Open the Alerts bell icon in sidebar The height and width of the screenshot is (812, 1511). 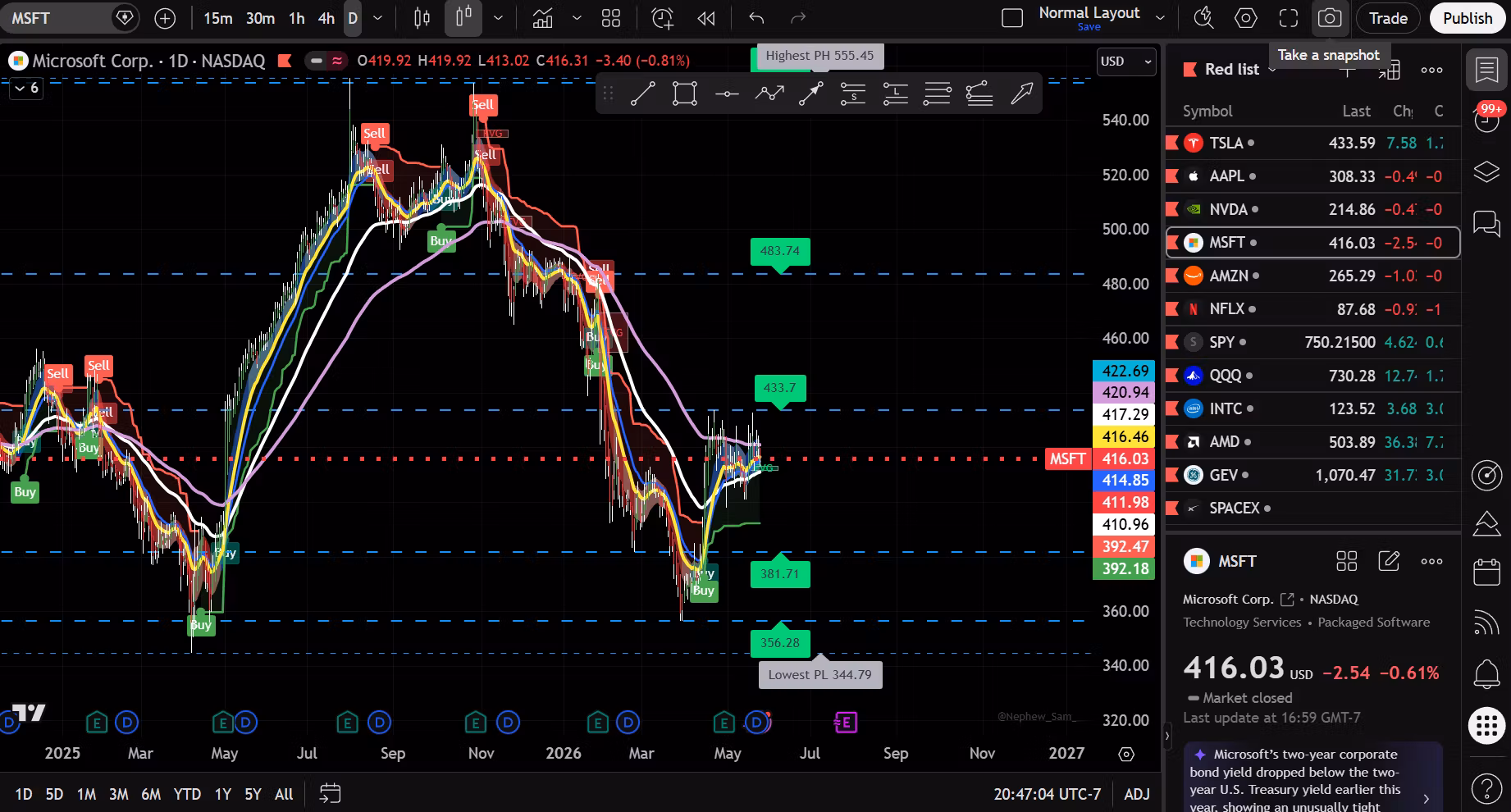point(1486,674)
